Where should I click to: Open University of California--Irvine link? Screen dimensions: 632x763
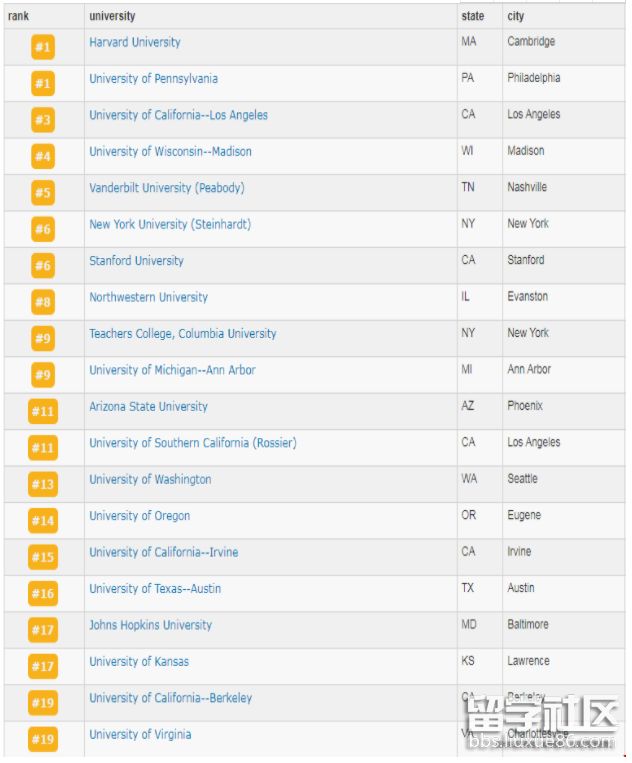click(x=163, y=552)
